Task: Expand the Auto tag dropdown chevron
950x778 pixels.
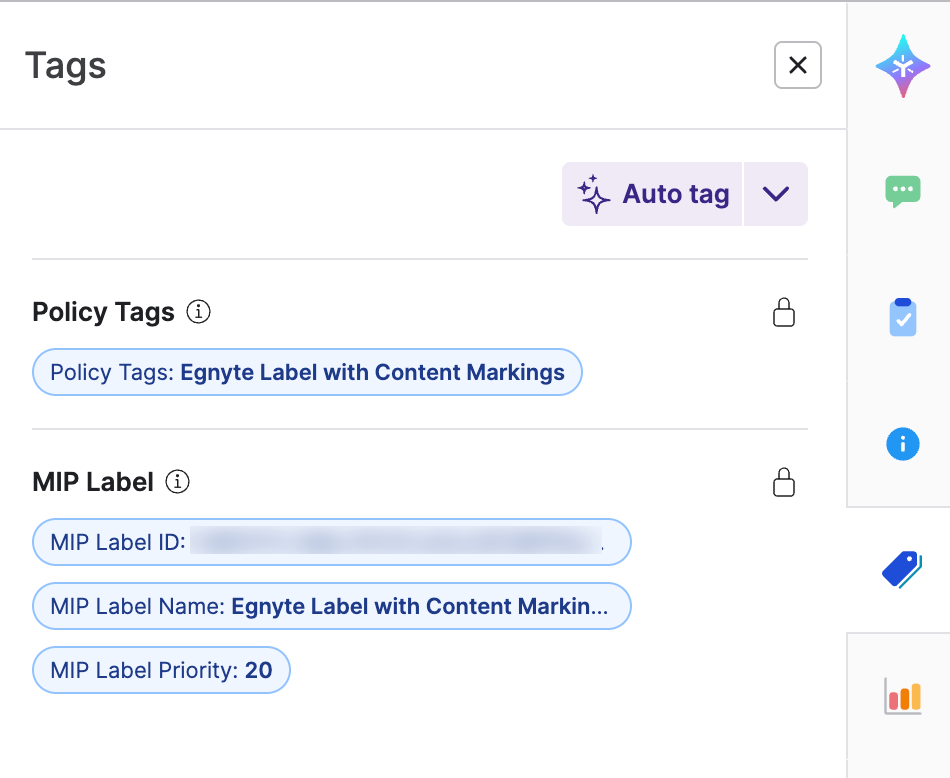Action: click(x=776, y=193)
